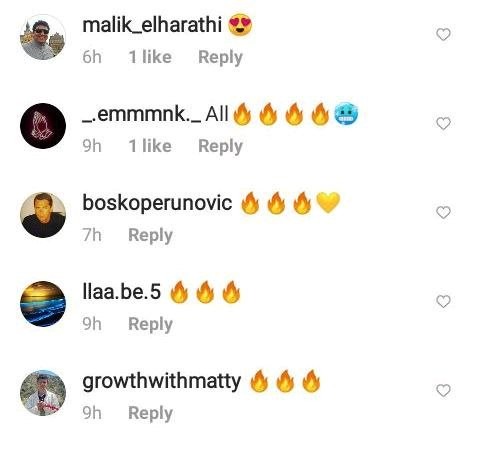This screenshot has height=450, width=480.
Task: Open the malik_elharathi username link
Action: pos(152,25)
